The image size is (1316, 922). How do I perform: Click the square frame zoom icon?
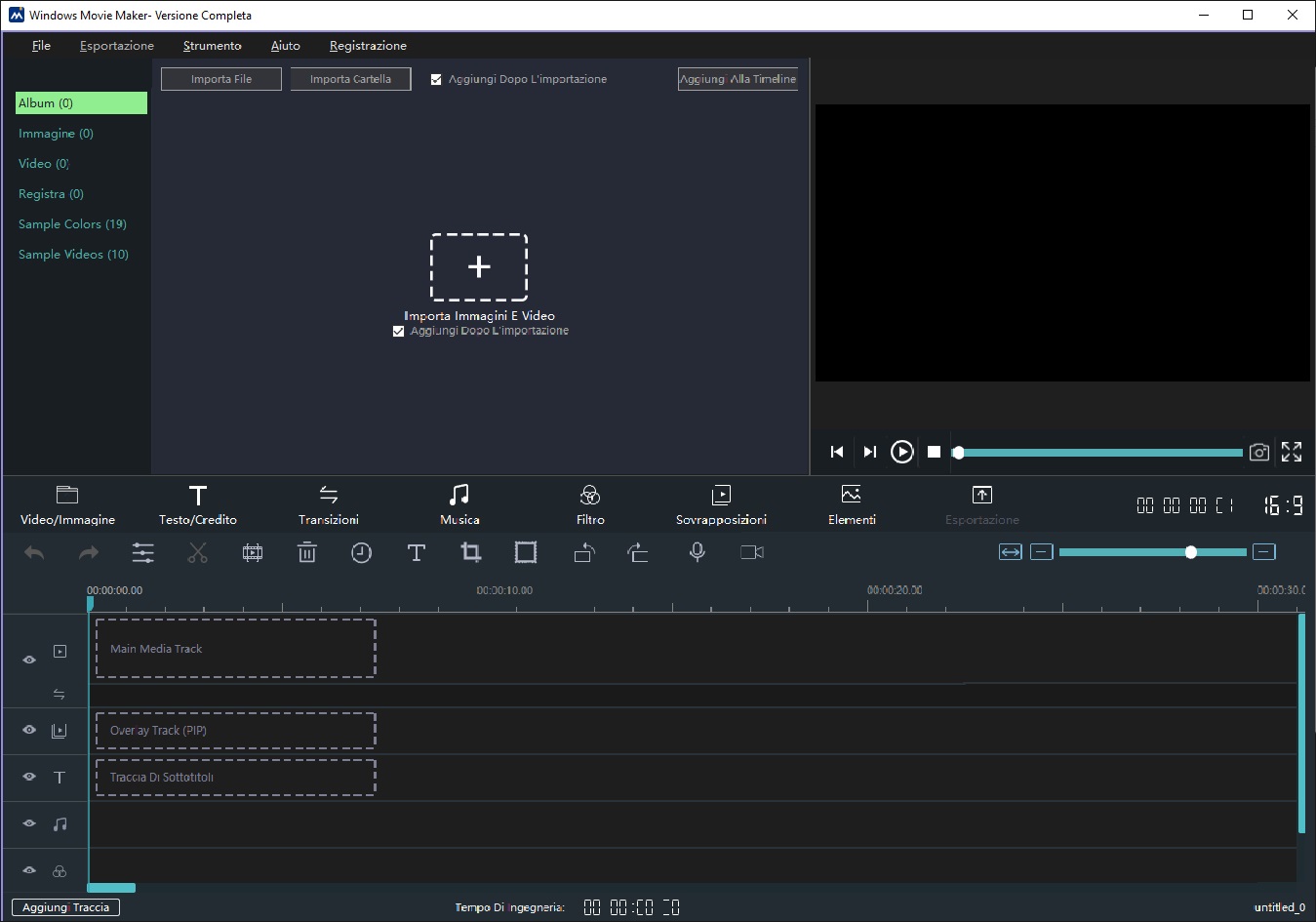[x=526, y=553]
